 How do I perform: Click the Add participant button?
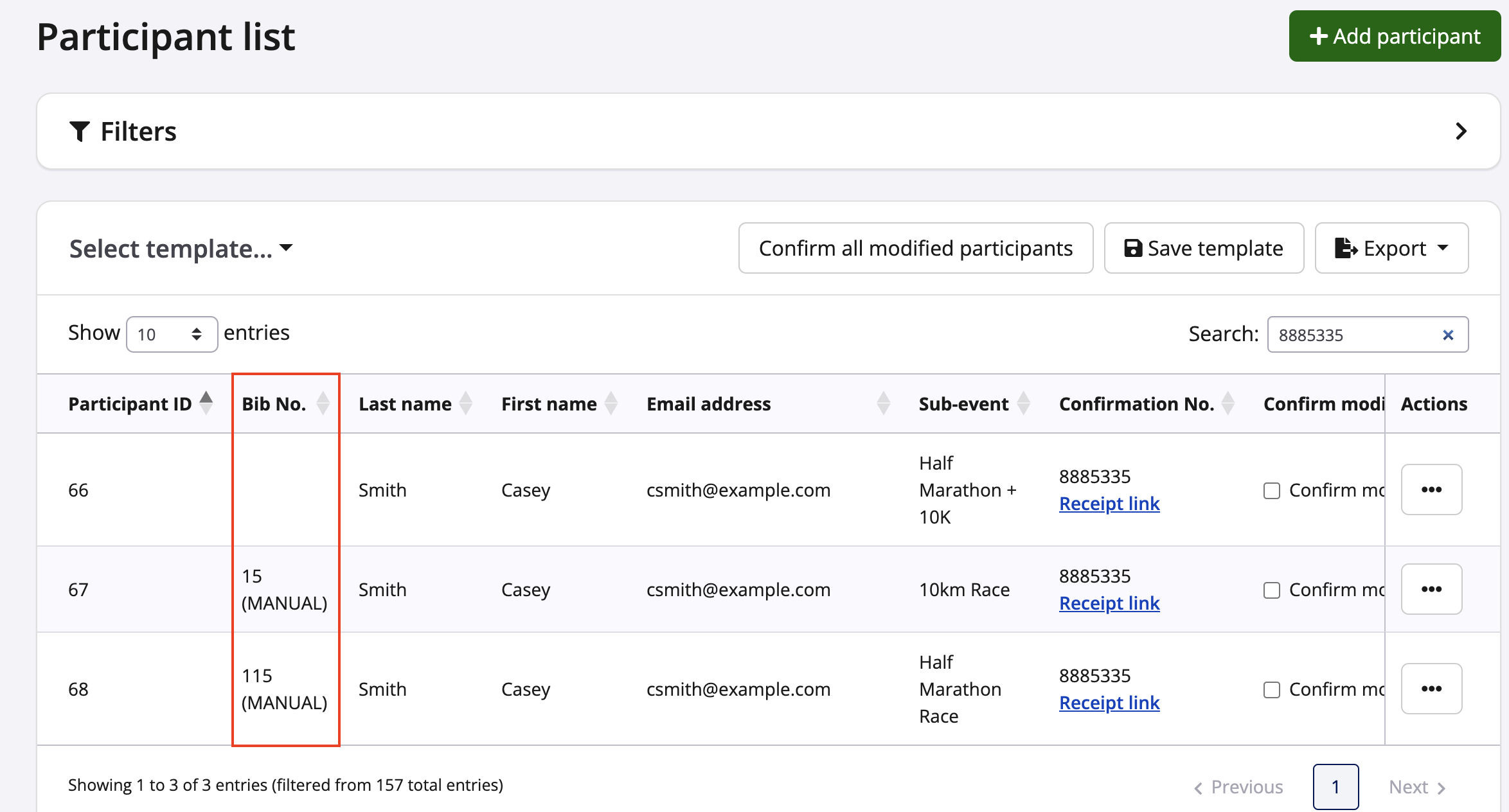(x=1394, y=37)
